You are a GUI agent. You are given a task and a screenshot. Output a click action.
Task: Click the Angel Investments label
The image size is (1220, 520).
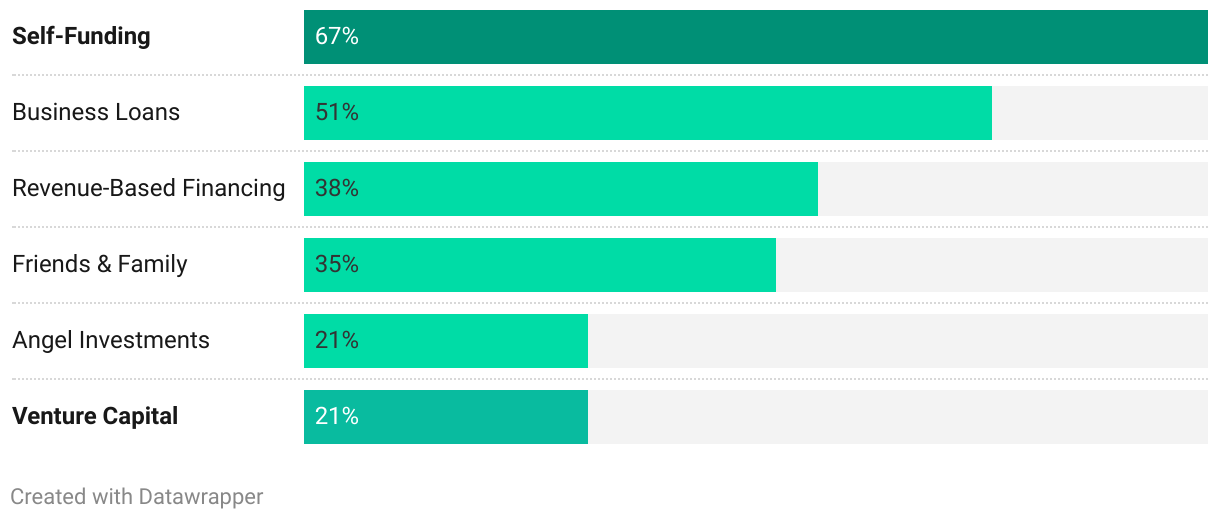[111, 340]
